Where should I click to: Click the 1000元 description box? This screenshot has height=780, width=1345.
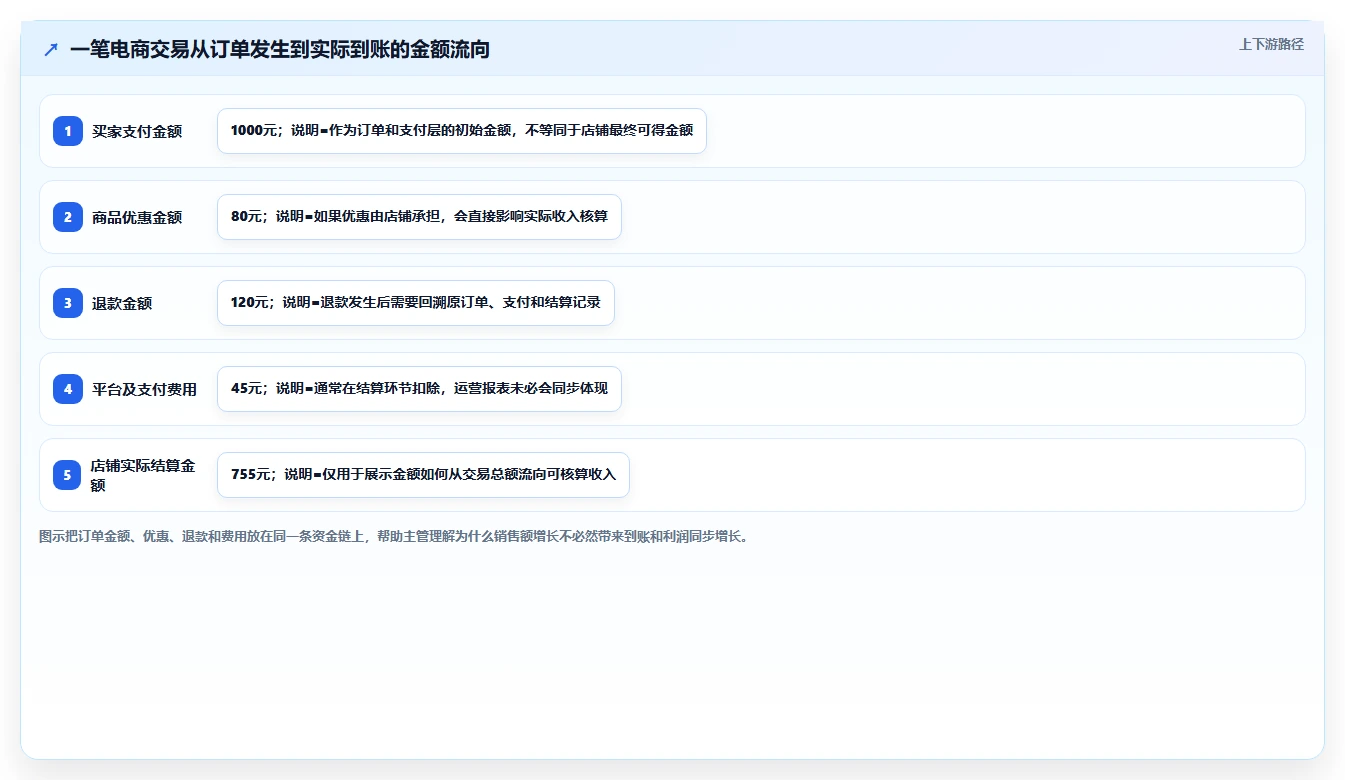pos(462,131)
